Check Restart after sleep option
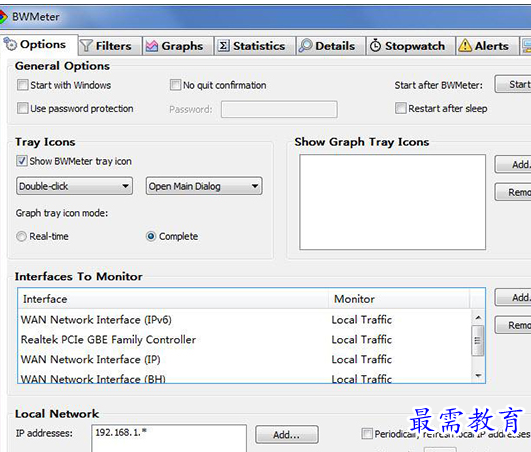The image size is (531, 452). (x=401, y=108)
